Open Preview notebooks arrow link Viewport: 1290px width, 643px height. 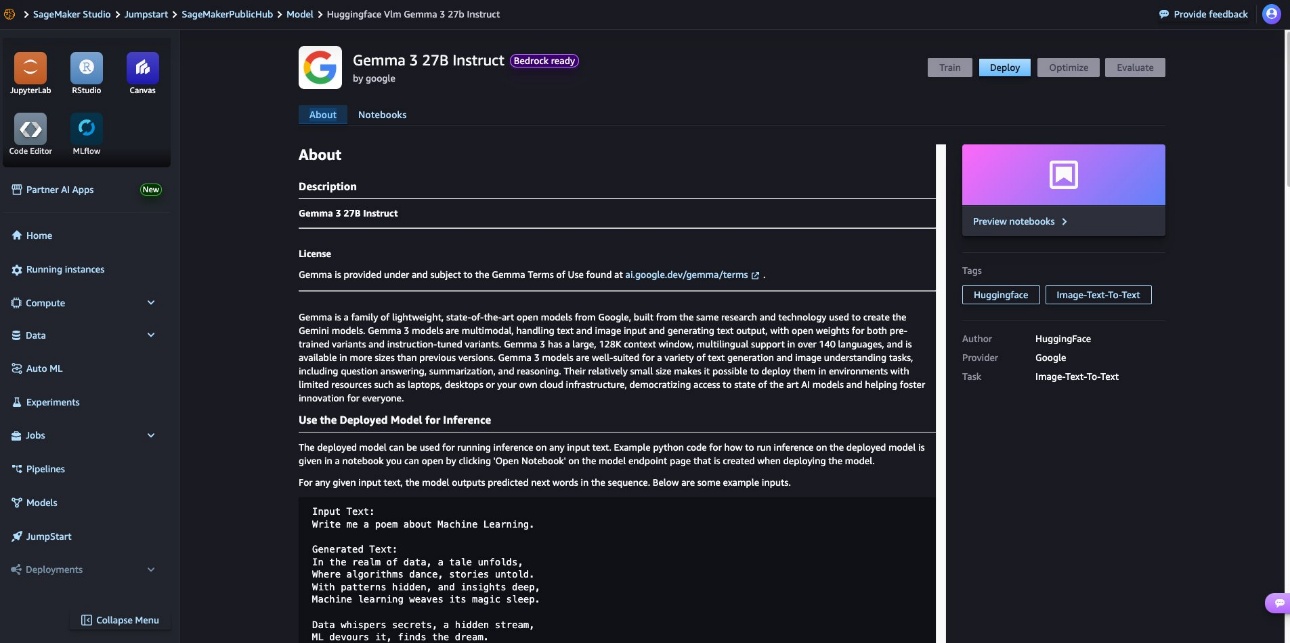(1020, 222)
